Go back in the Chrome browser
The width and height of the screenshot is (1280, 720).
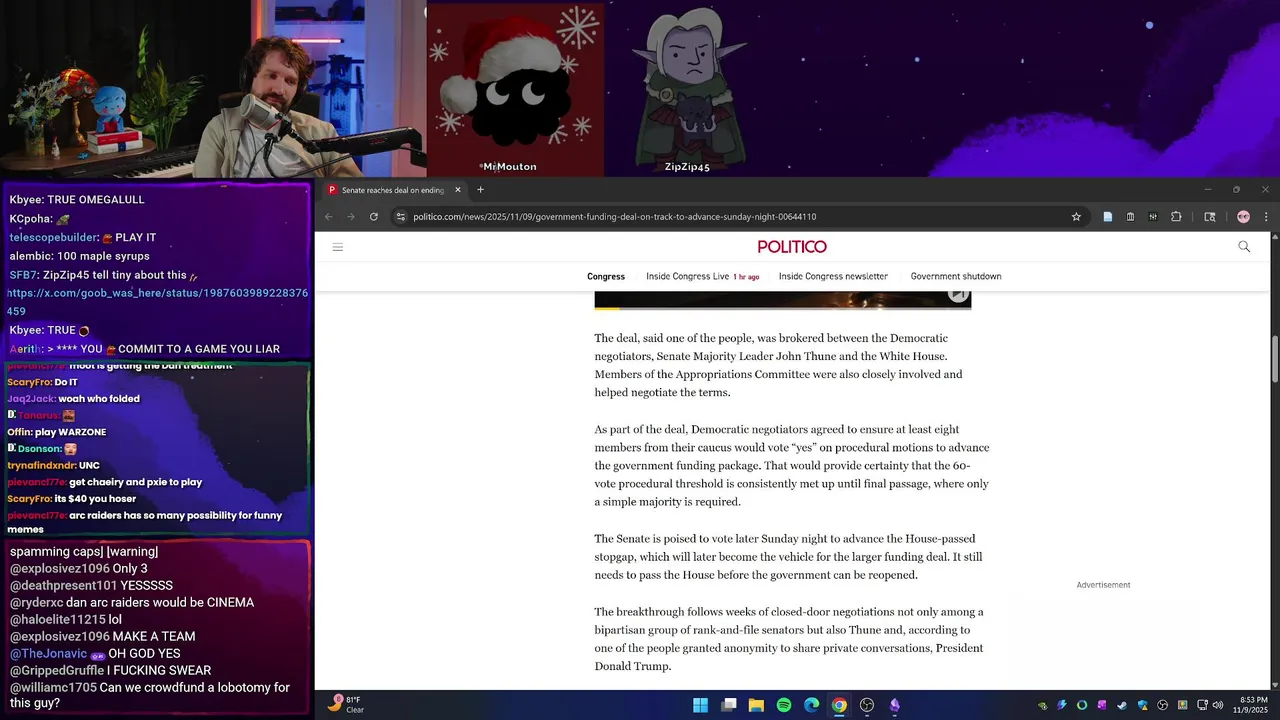point(328,217)
